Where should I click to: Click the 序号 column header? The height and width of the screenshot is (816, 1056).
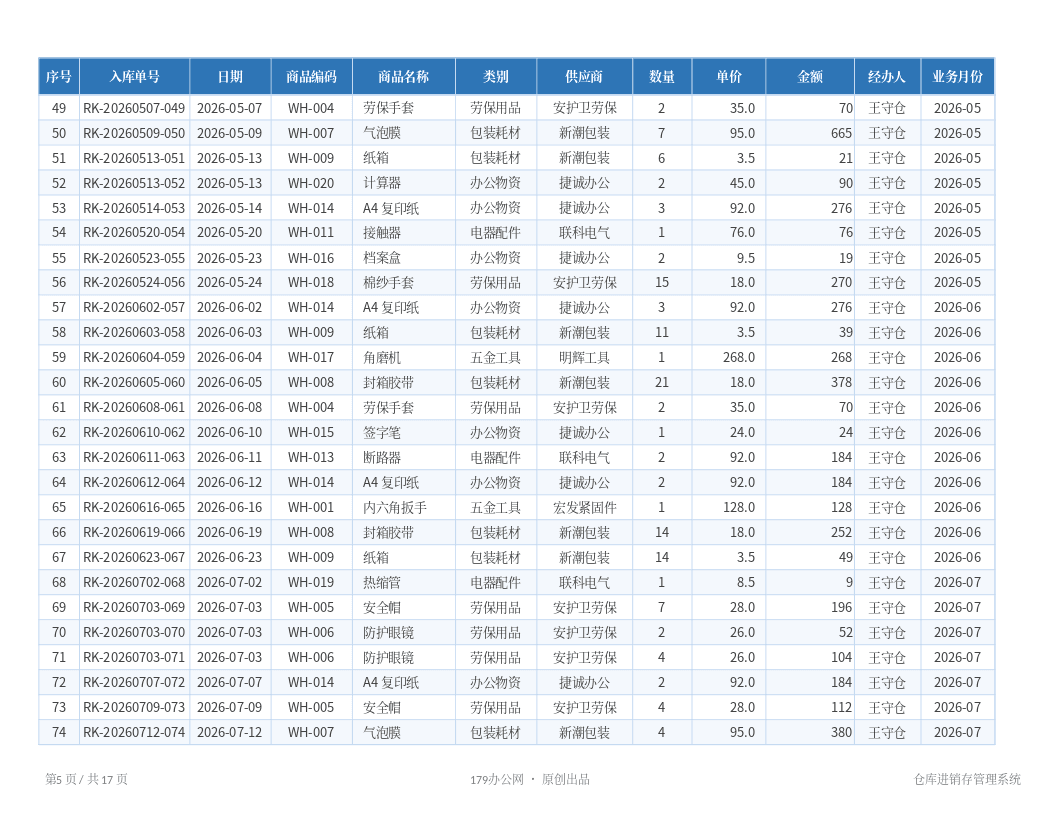59,77
